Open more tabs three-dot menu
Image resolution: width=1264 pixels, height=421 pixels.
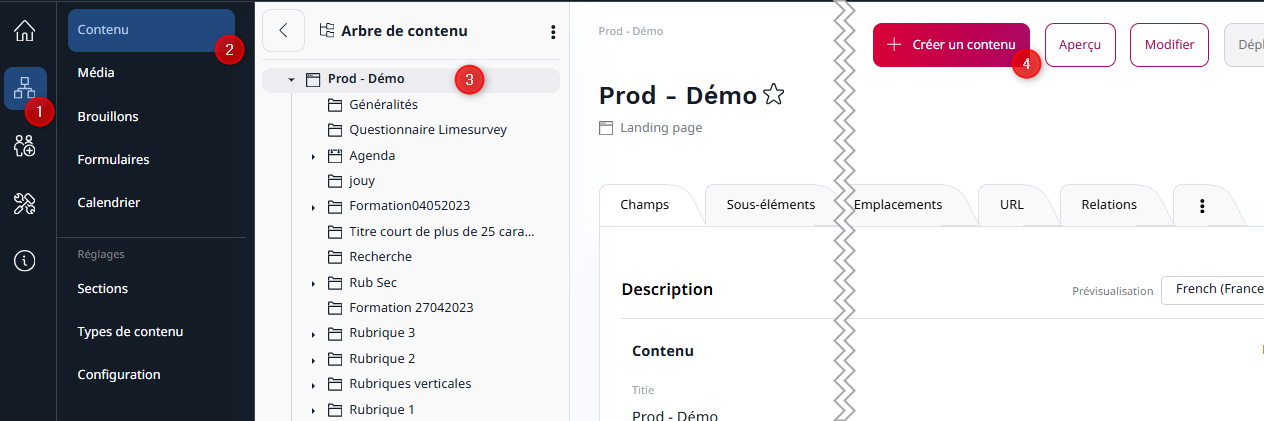pos(1202,206)
